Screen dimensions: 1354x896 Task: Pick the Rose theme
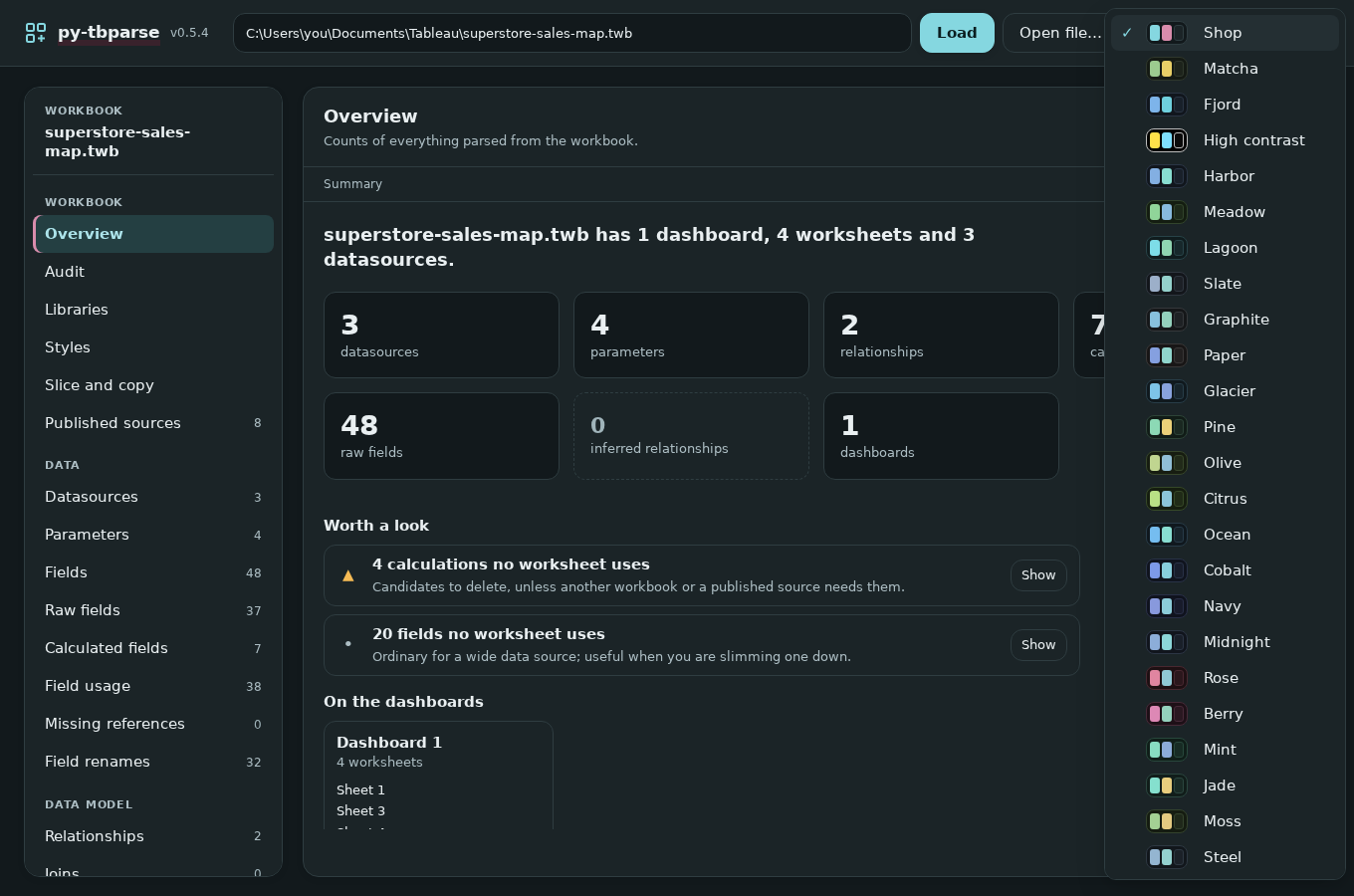coord(1225,678)
